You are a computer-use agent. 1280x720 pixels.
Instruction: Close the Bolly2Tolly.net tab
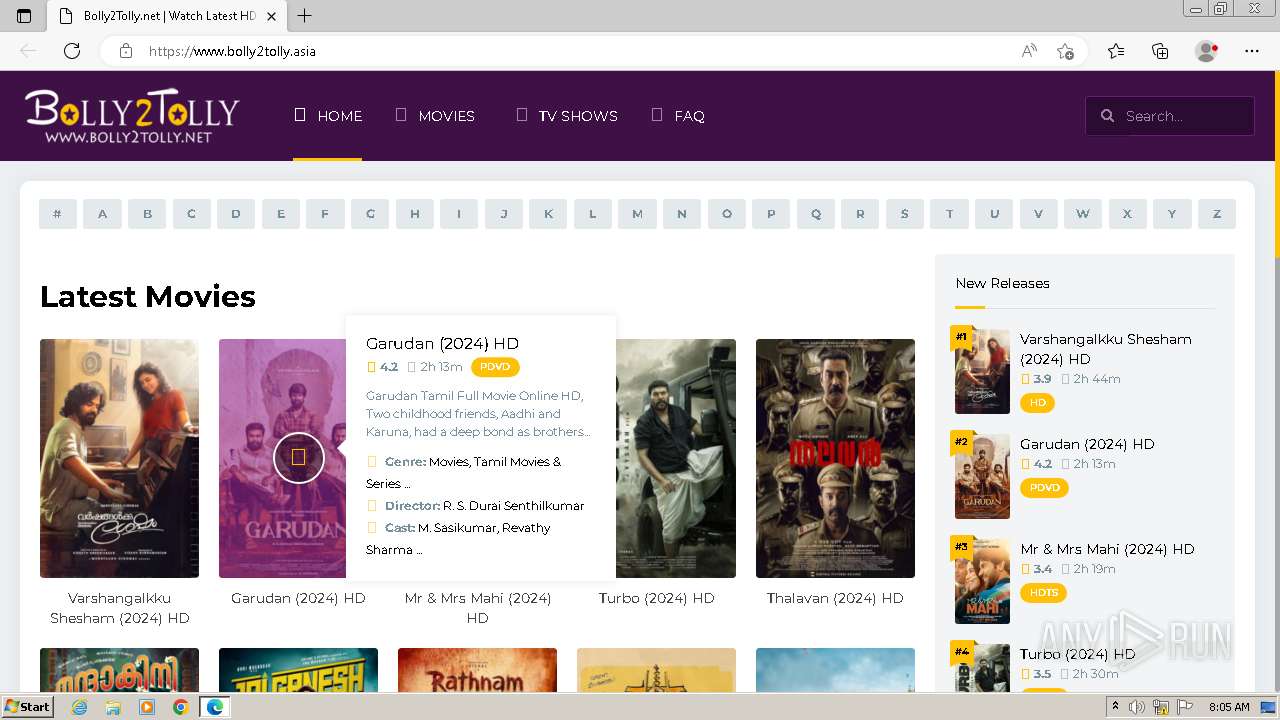click(271, 16)
